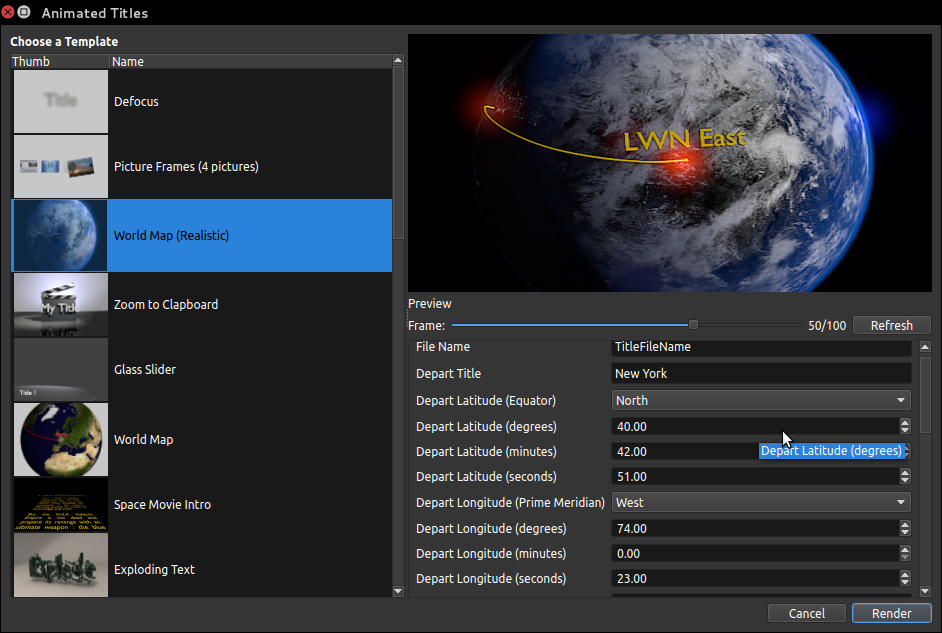The image size is (942, 633).
Task: Click the File Name input field
Action: point(760,347)
